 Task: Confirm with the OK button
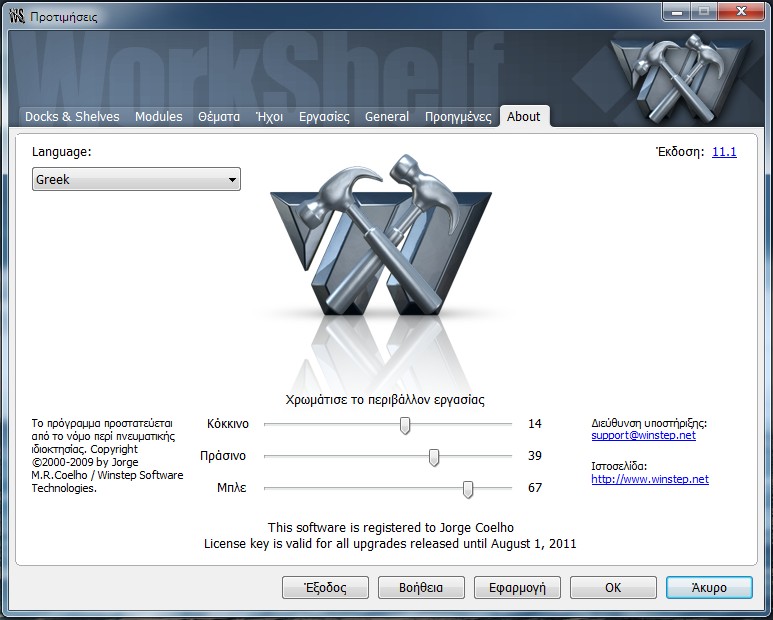pos(613,587)
